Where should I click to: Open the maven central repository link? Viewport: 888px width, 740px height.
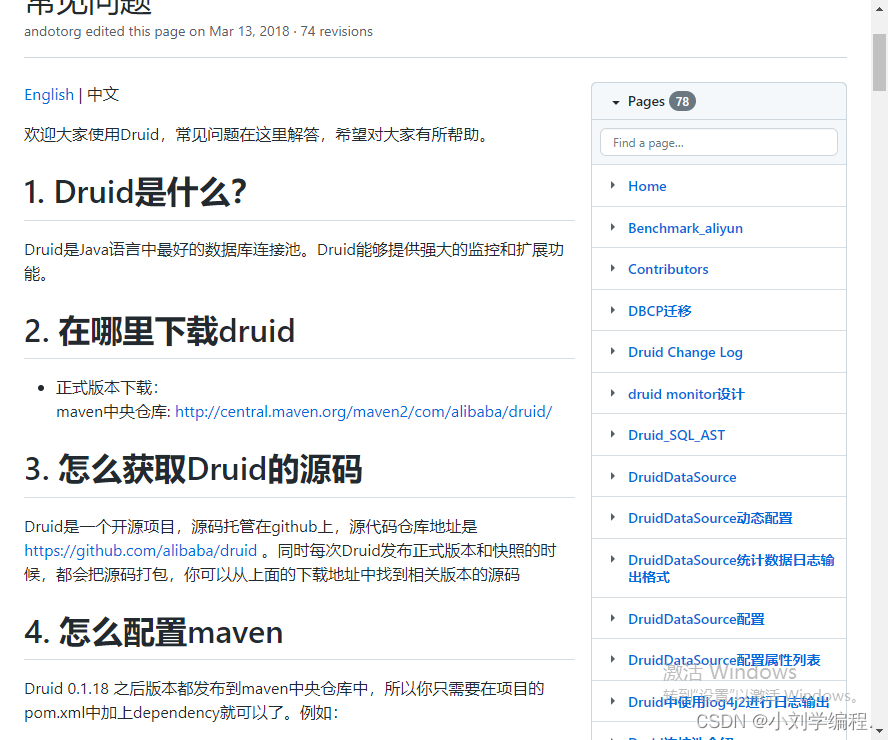click(x=364, y=411)
